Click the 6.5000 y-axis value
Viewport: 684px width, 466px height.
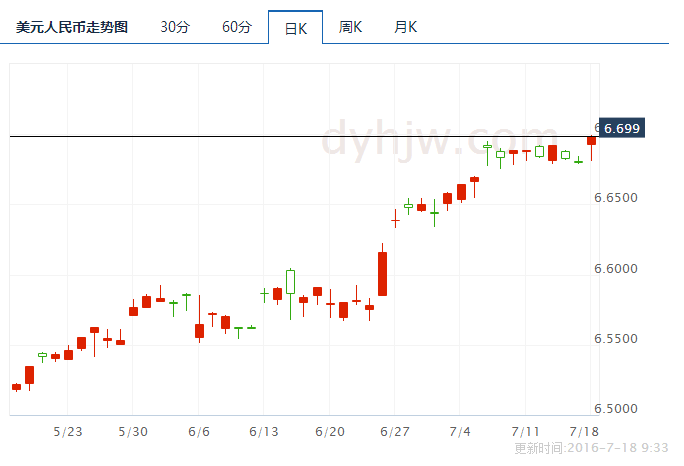click(x=616, y=409)
